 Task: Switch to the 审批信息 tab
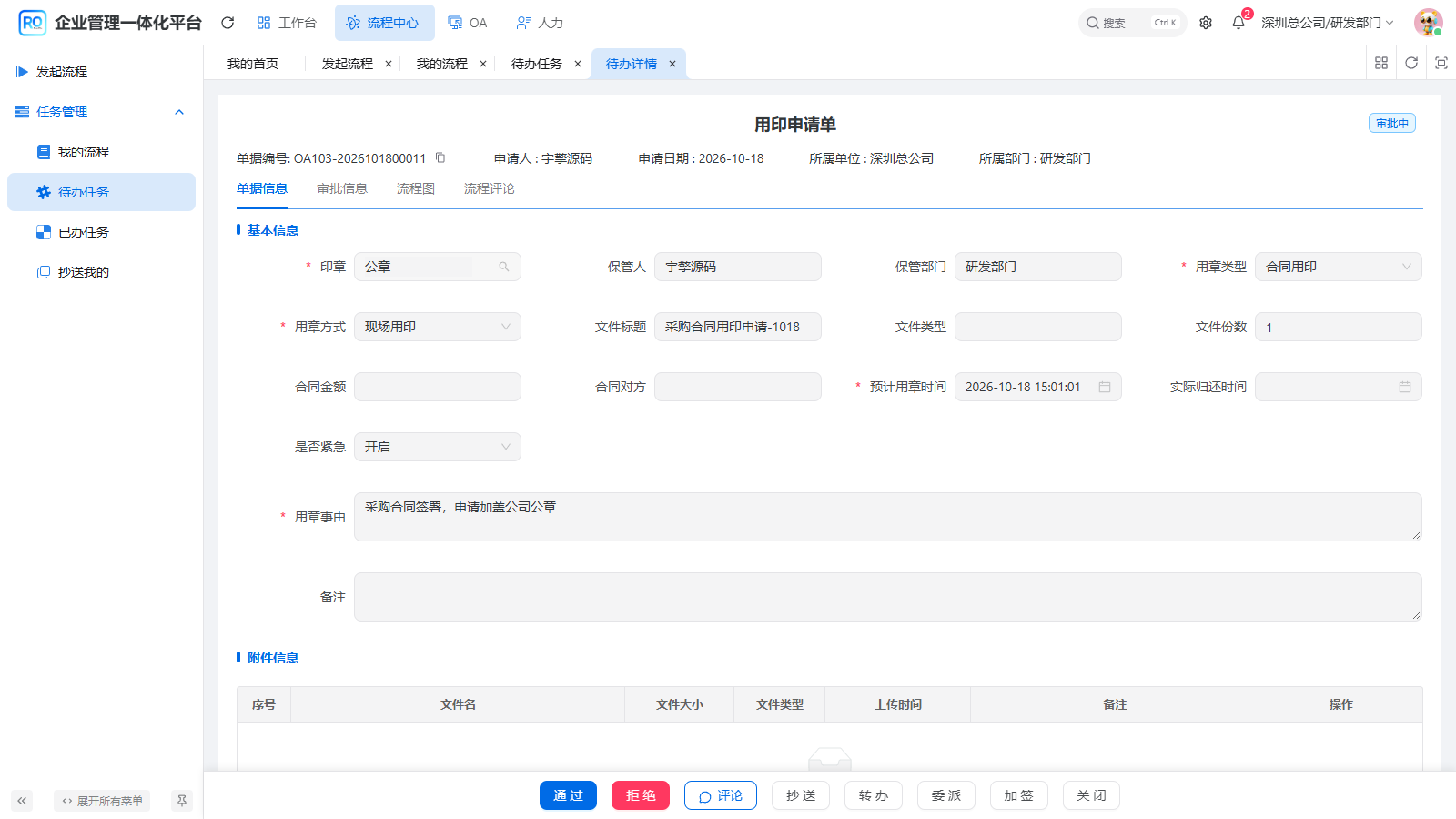tap(342, 188)
